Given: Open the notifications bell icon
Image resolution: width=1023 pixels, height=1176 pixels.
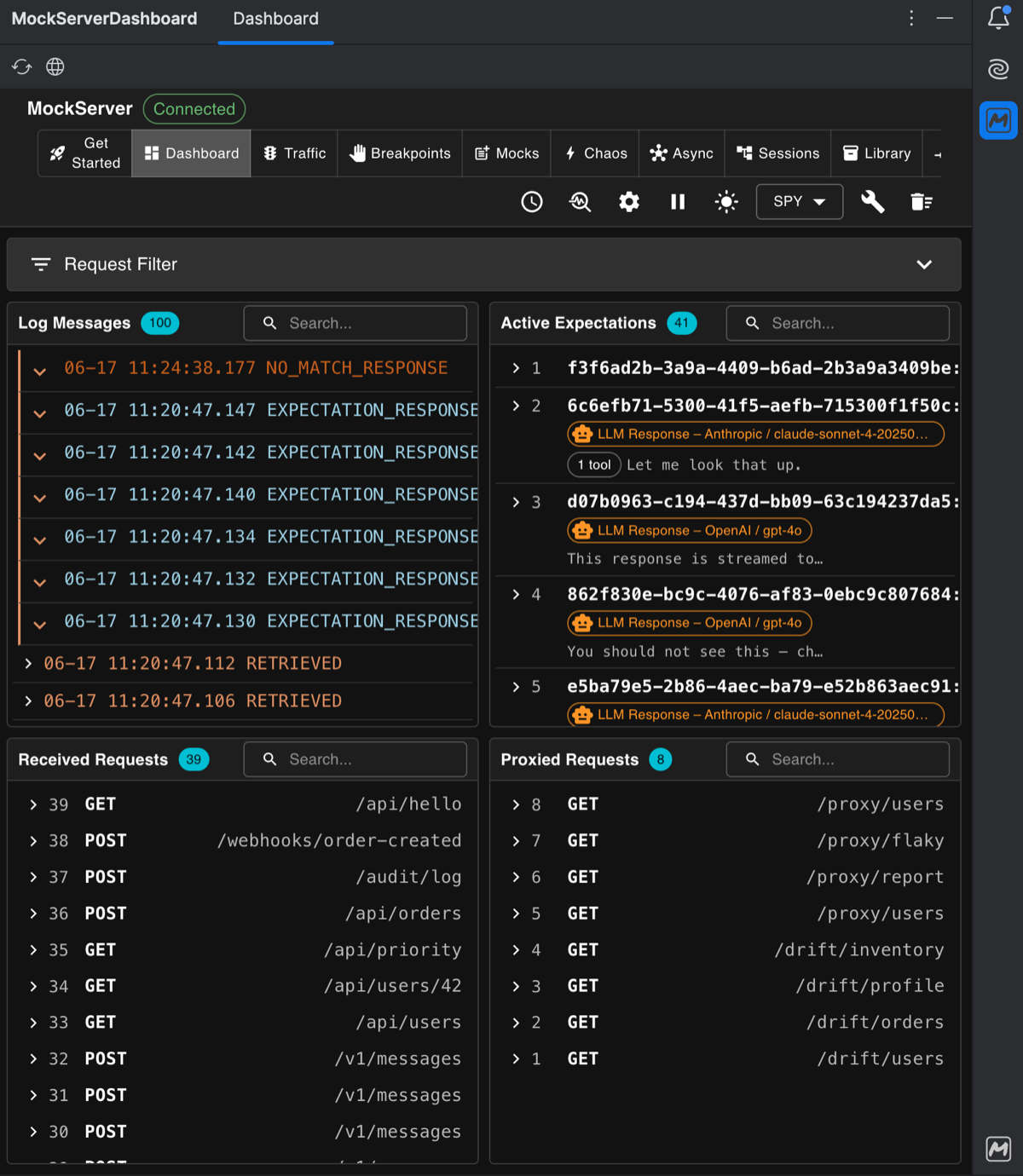Looking at the screenshot, I should (x=998, y=18).
